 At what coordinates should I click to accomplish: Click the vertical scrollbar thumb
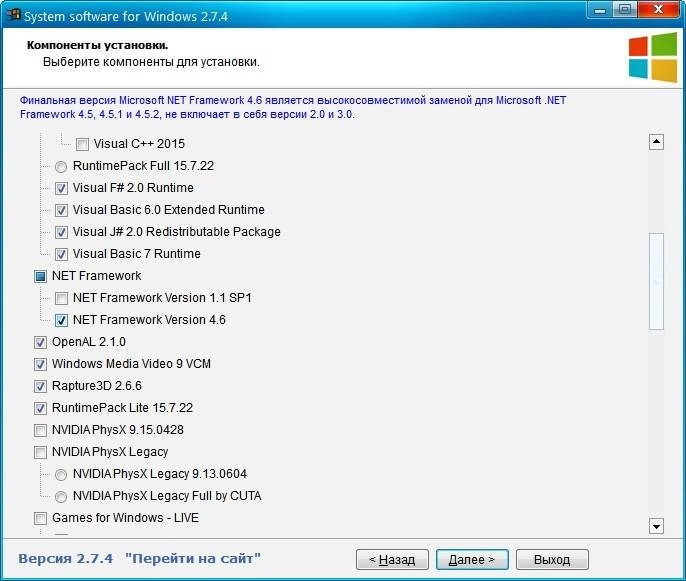pos(656,281)
